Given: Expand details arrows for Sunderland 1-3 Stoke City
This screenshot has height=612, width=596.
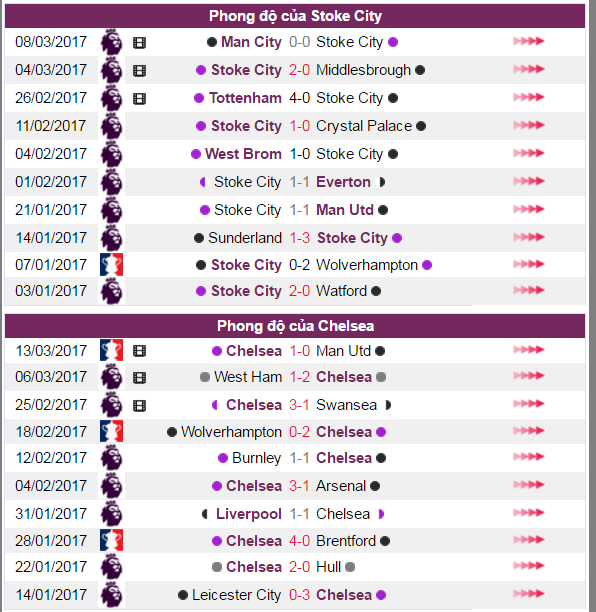Looking at the screenshot, I should 528,237.
